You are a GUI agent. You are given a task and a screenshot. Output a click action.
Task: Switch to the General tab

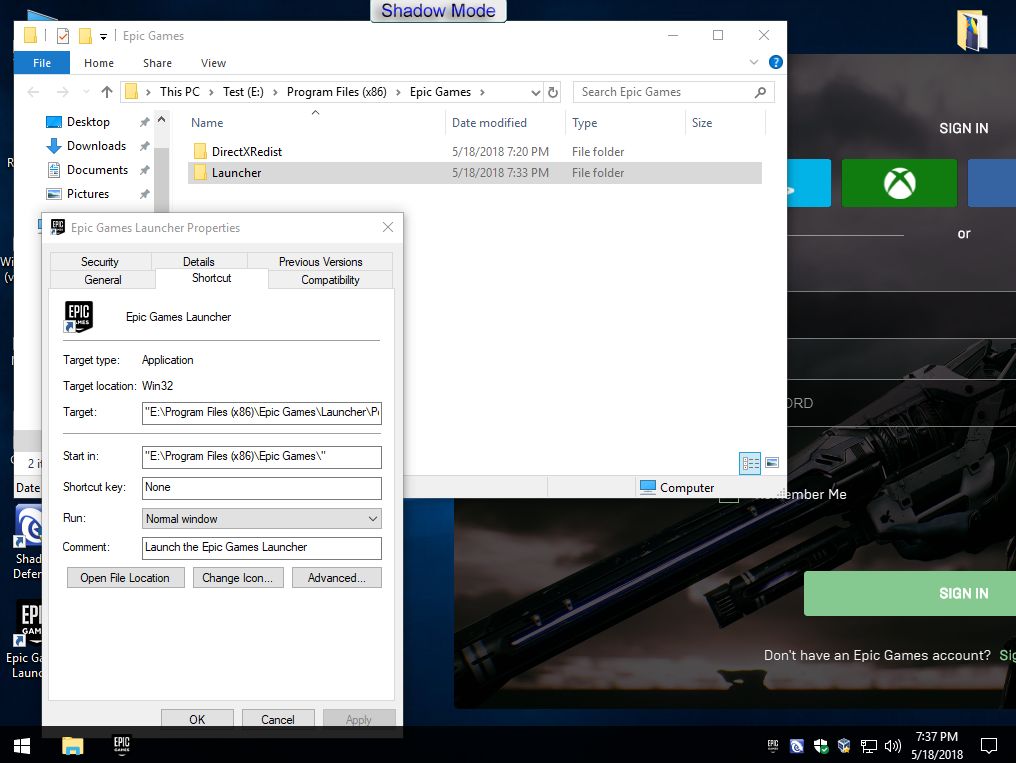tap(102, 280)
